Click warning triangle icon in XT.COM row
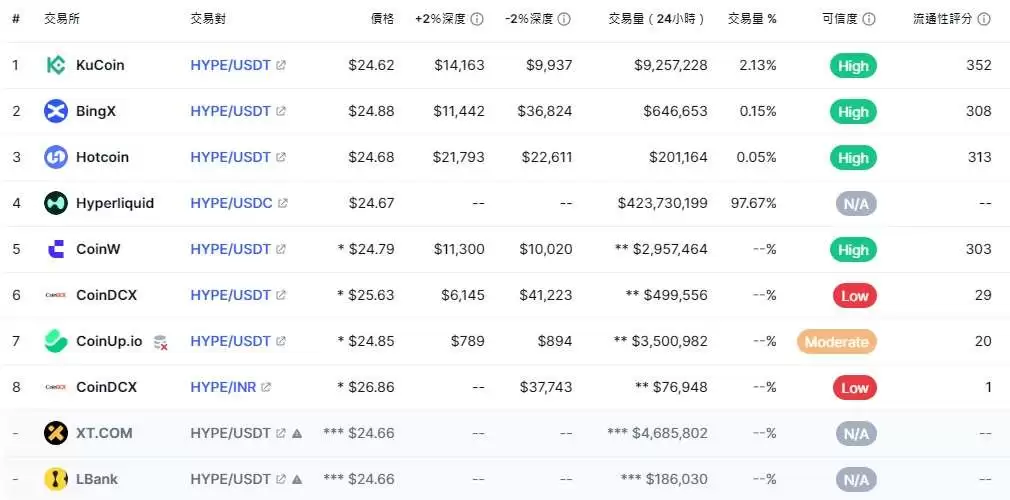Viewport: 1010px width, 500px height. point(296,433)
